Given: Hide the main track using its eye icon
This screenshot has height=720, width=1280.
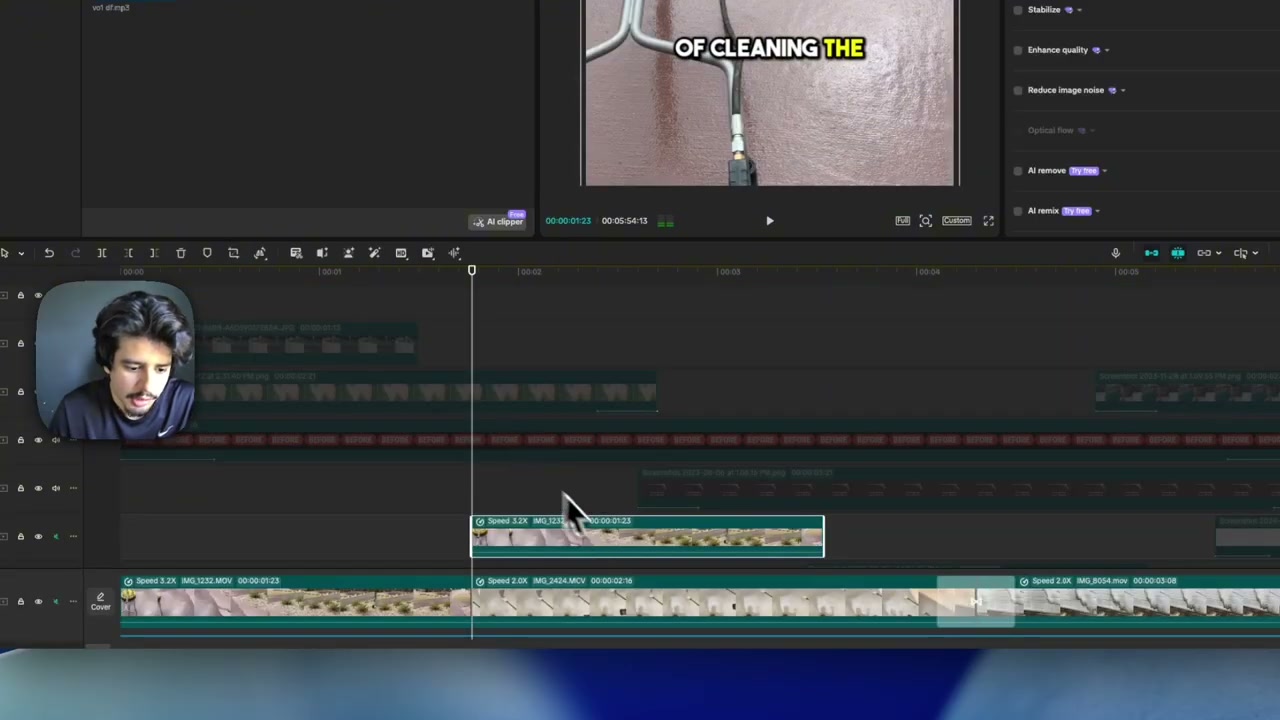Looking at the screenshot, I should coord(38,601).
